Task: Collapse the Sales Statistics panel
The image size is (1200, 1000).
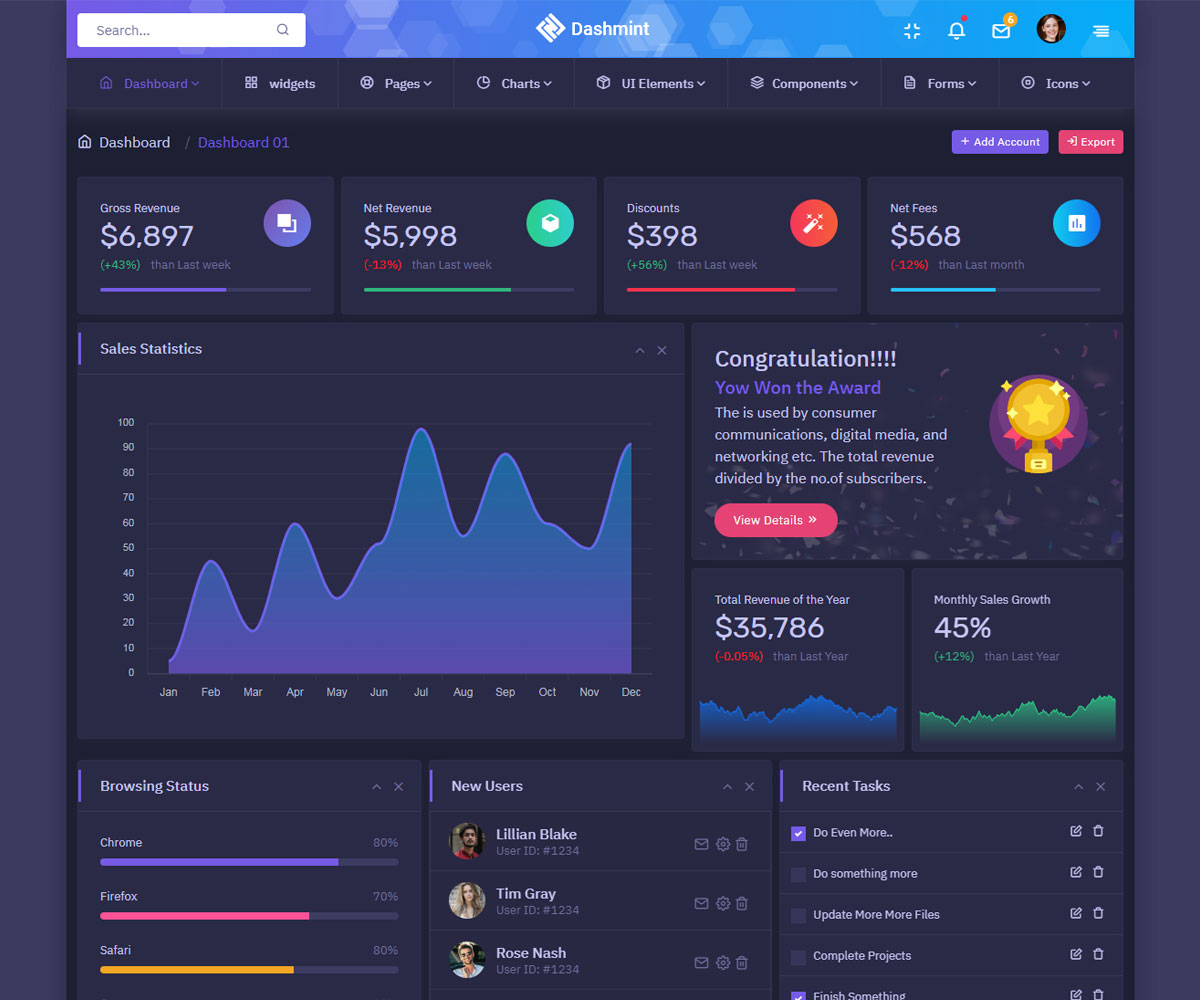Action: (640, 350)
